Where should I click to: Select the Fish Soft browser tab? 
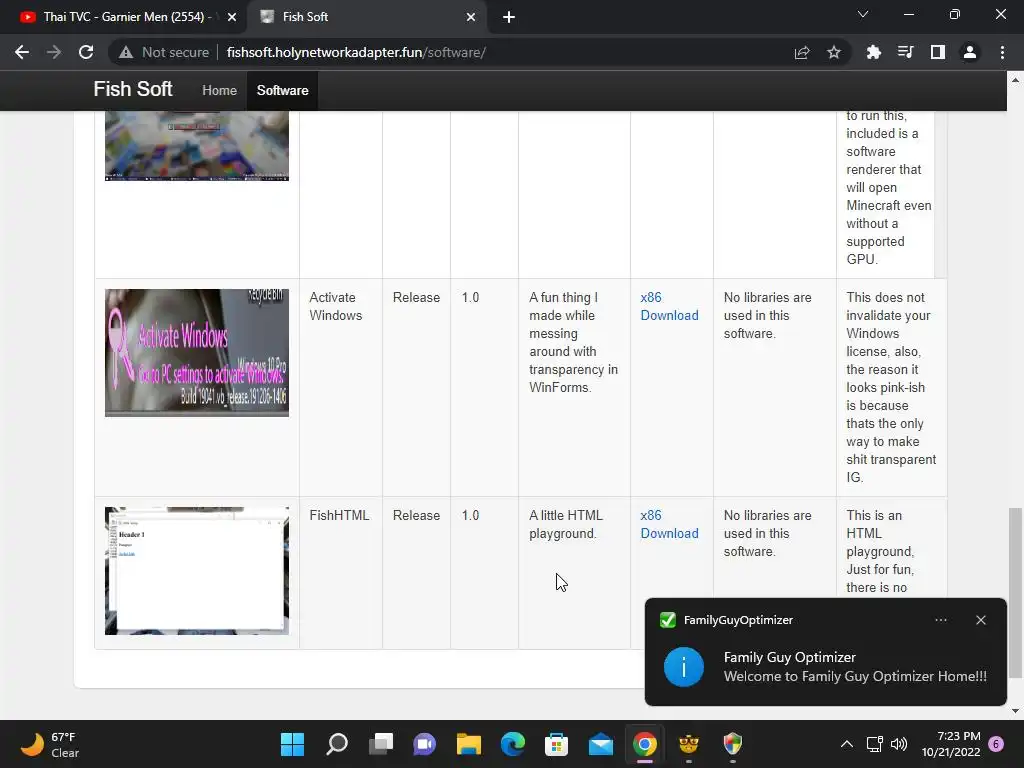(368, 17)
